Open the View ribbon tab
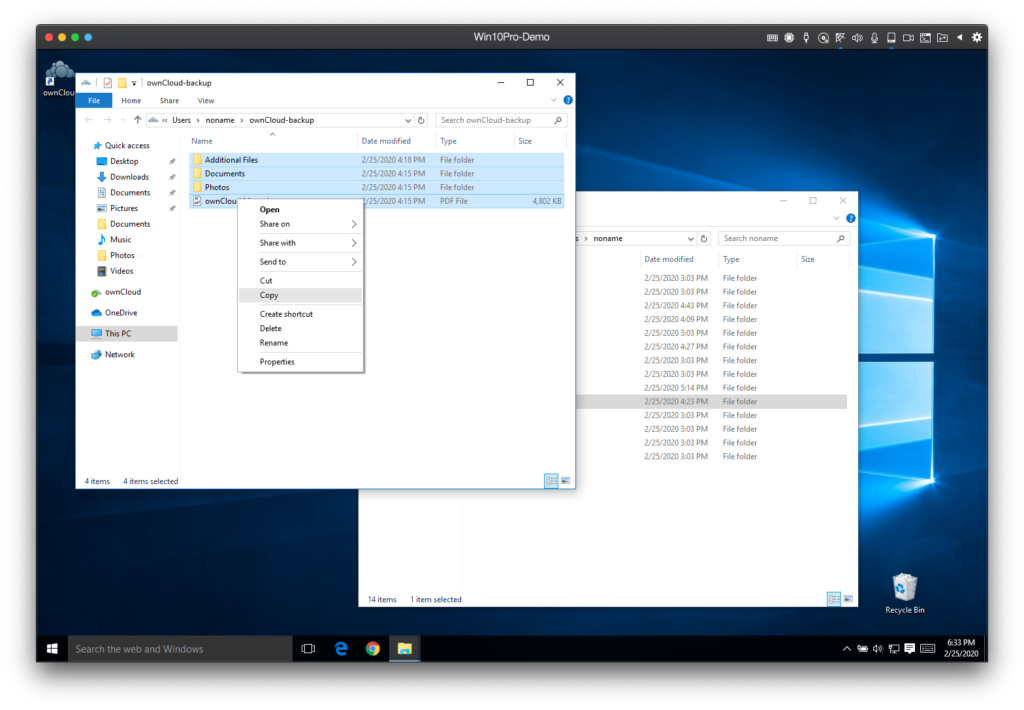The height and width of the screenshot is (710, 1024). (206, 101)
